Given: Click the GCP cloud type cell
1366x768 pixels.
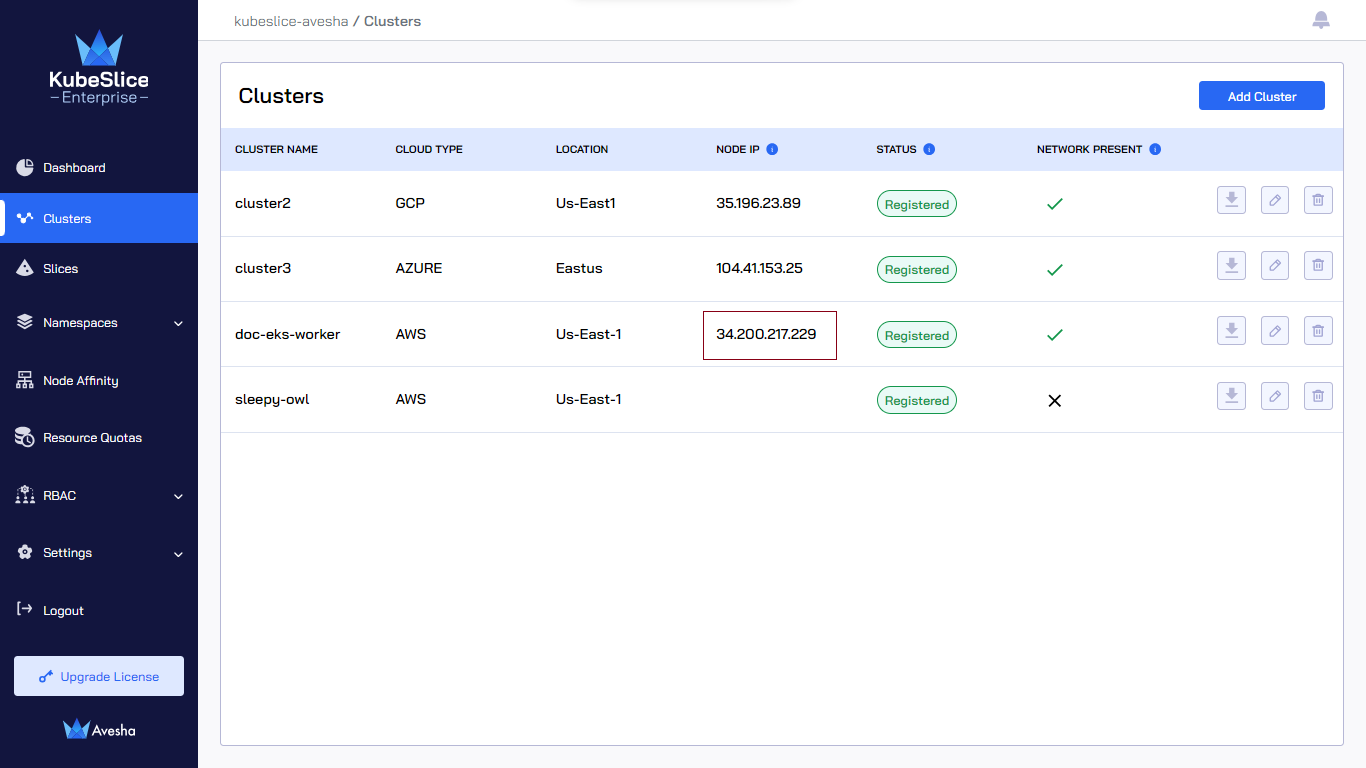Looking at the screenshot, I should coord(410,203).
